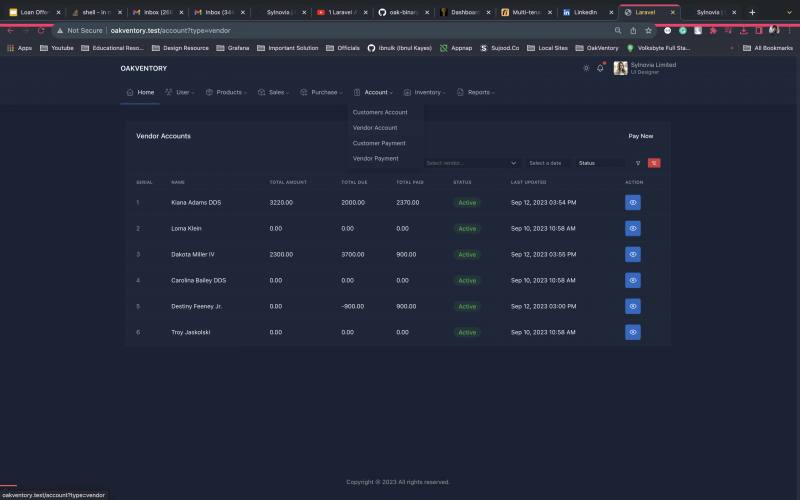Viewport: 800px width, 500px height.
Task: Open browser downloads icon
Action: click(x=744, y=31)
